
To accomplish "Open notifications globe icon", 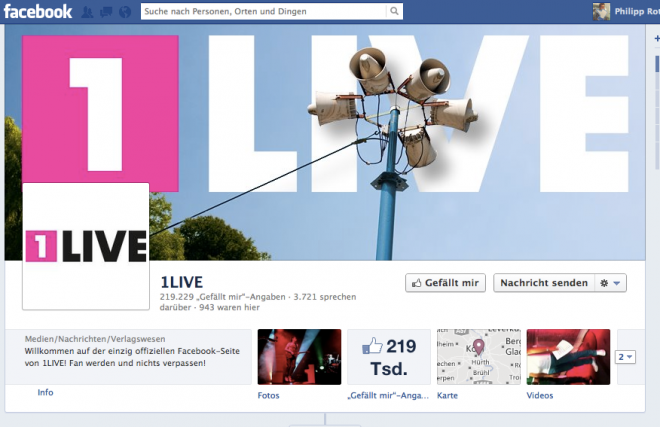I will tap(125, 12).
